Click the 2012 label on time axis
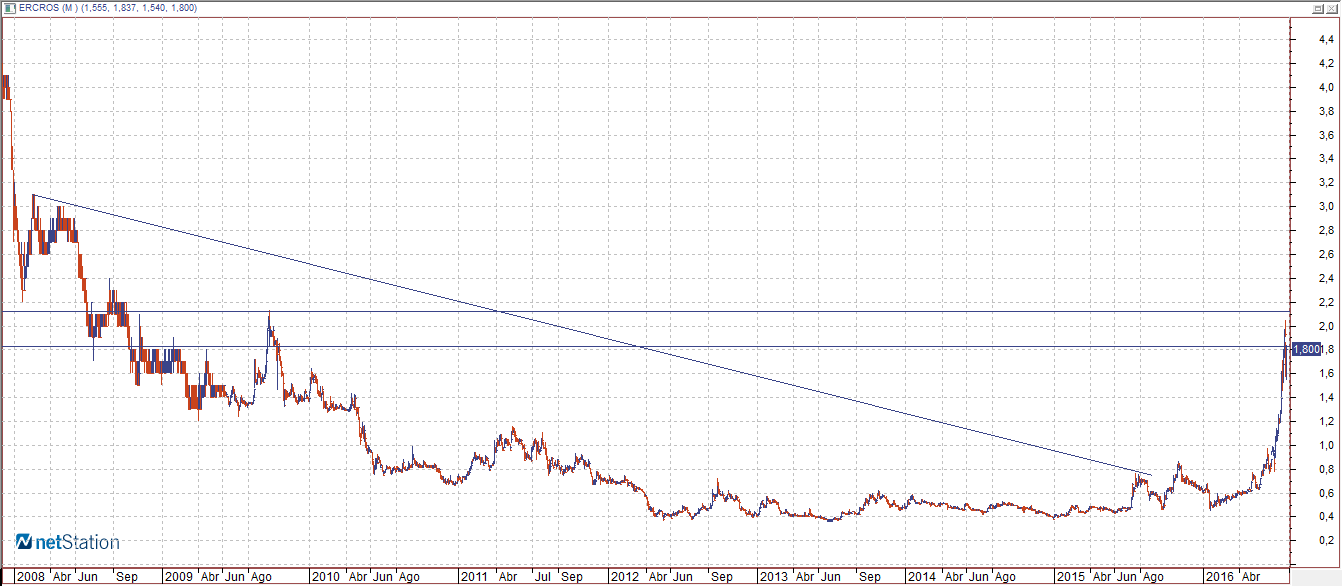This screenshot has width=1342, height=586. pos(624,577)
